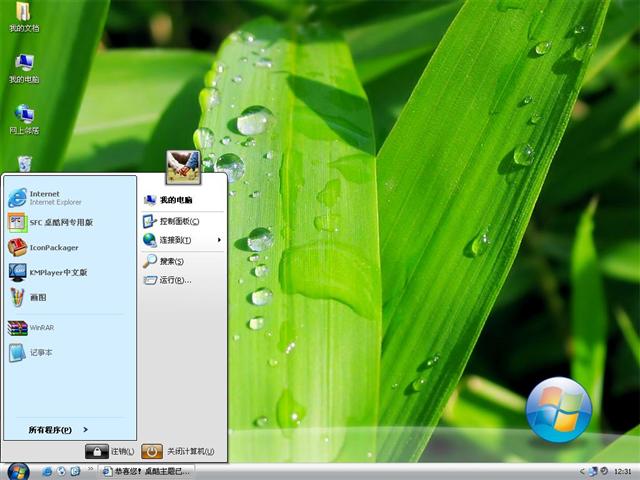Click the 12:31 taskbar clock
640x480 pixels.
coord(622,471)
